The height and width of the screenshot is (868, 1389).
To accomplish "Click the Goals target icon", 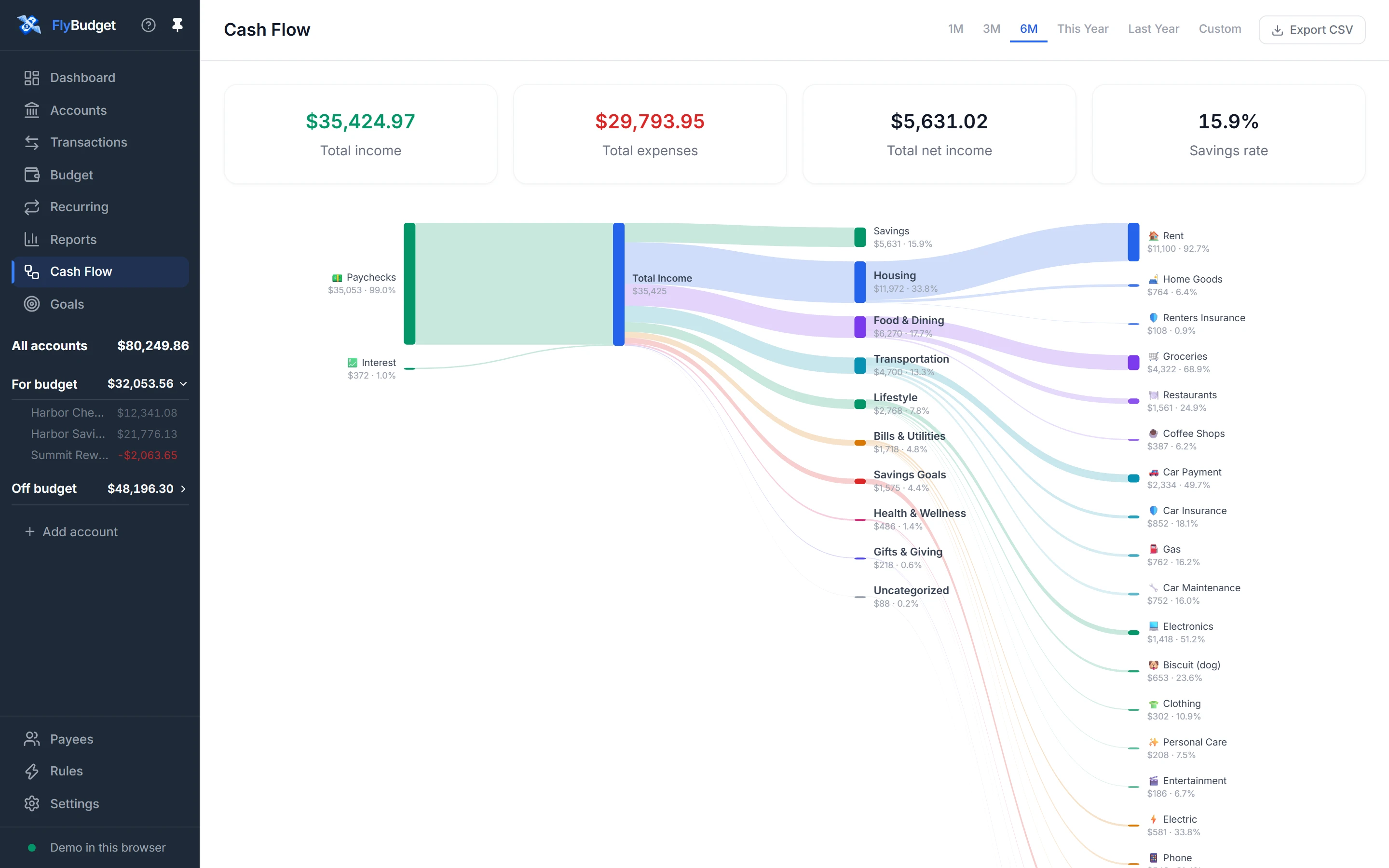I will pyautogui.click(x=31, y=304).
